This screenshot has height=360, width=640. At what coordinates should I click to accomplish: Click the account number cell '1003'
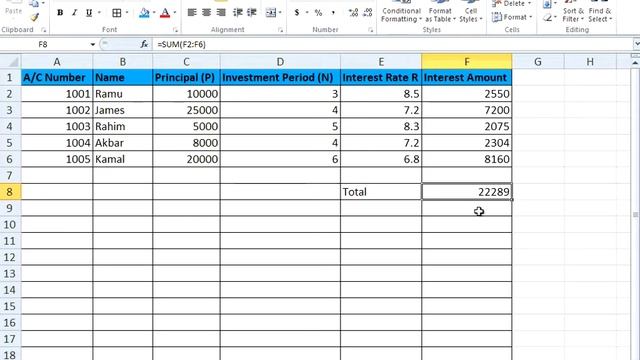click(x=57, y=127)
